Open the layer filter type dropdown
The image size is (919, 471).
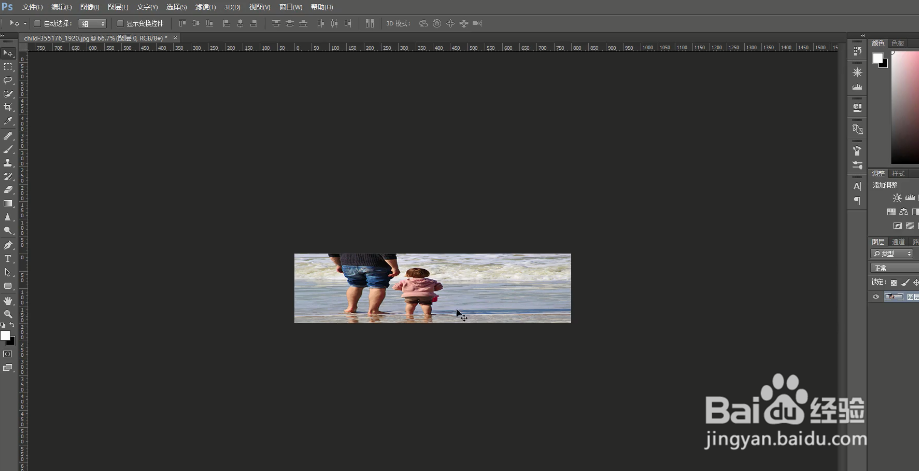coord(892,254)
